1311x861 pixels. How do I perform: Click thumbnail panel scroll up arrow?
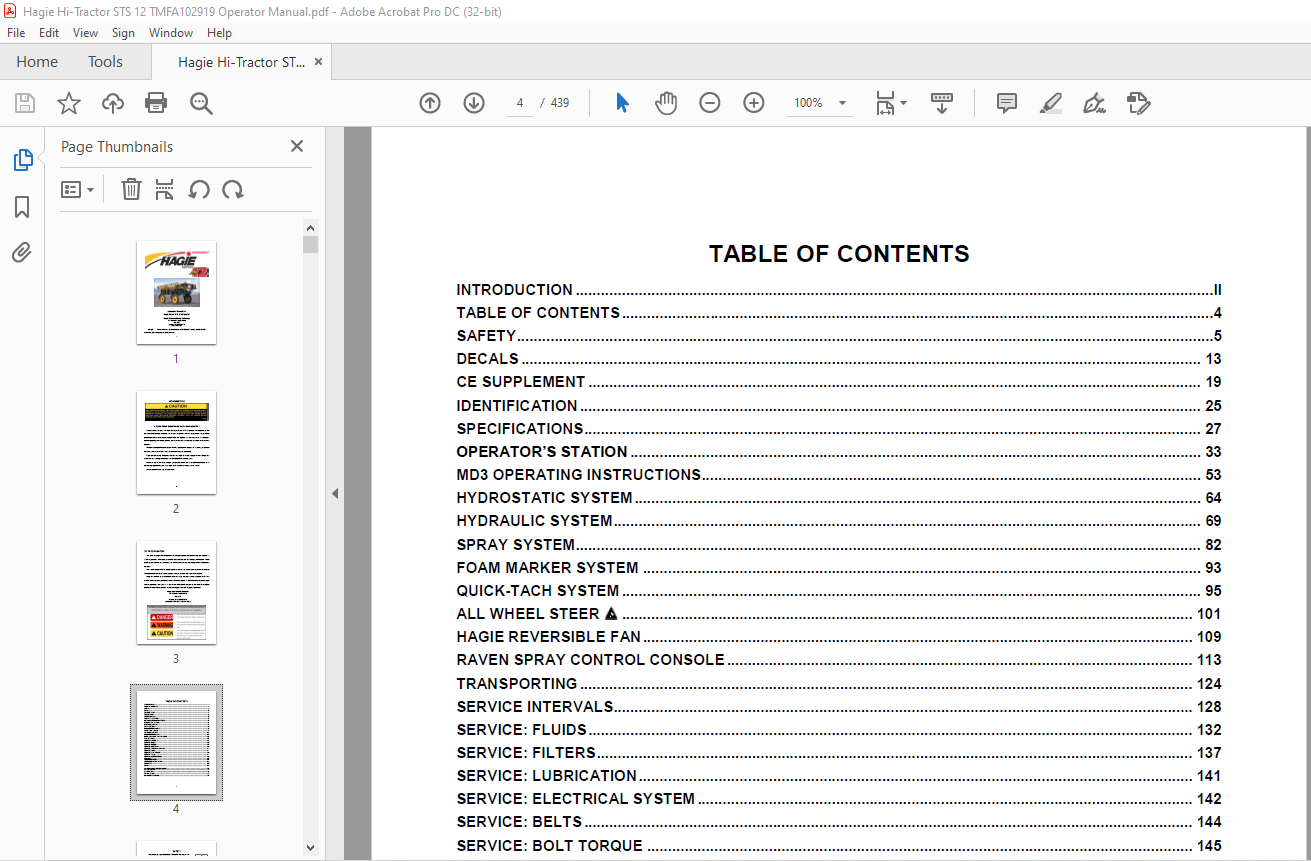tap(310, 228)
